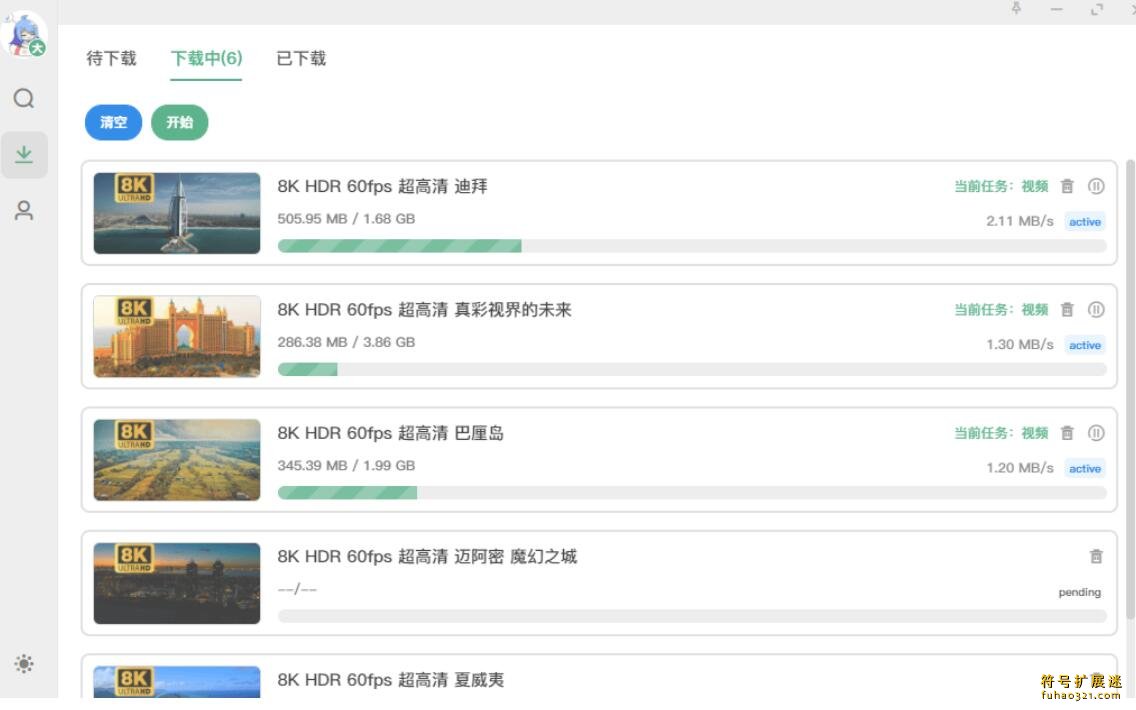Delete the 迪拜 download task

(1067, 186)
